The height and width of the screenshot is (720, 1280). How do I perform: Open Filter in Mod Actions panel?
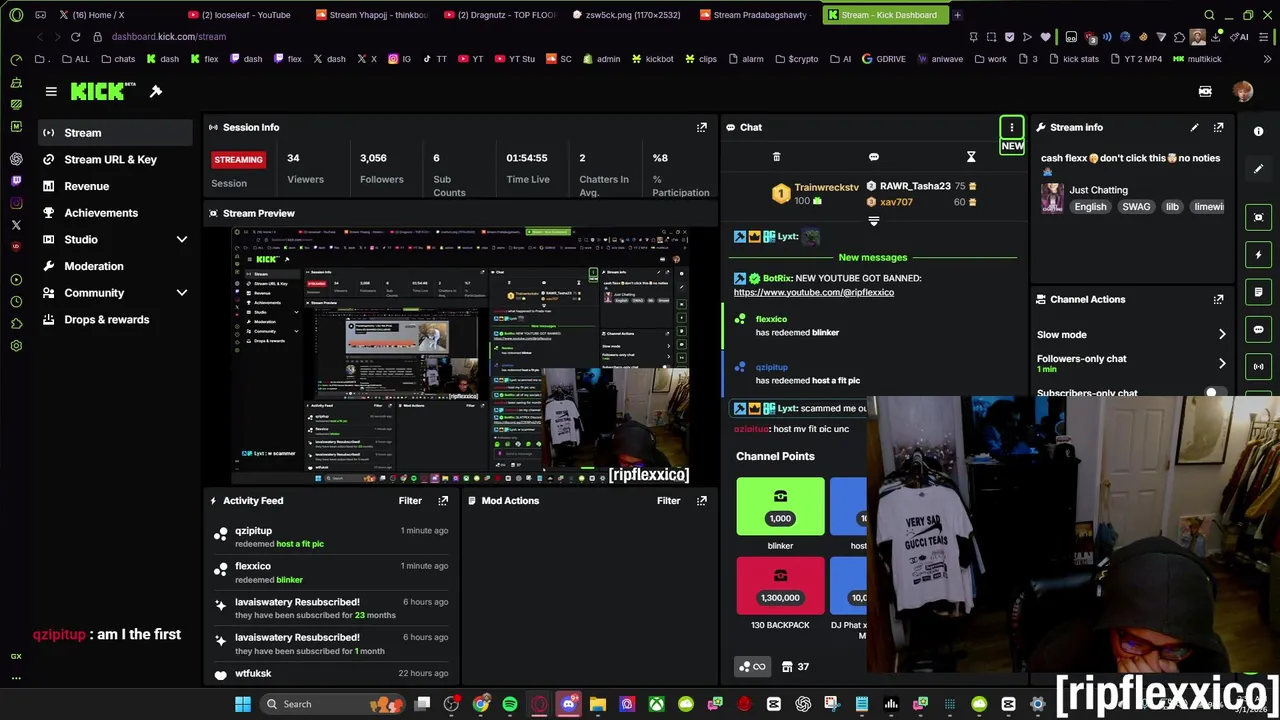(668, 500)
